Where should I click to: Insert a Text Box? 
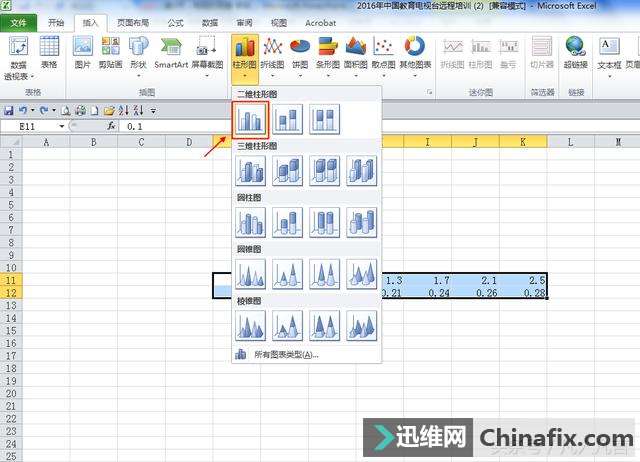(609, 58)
